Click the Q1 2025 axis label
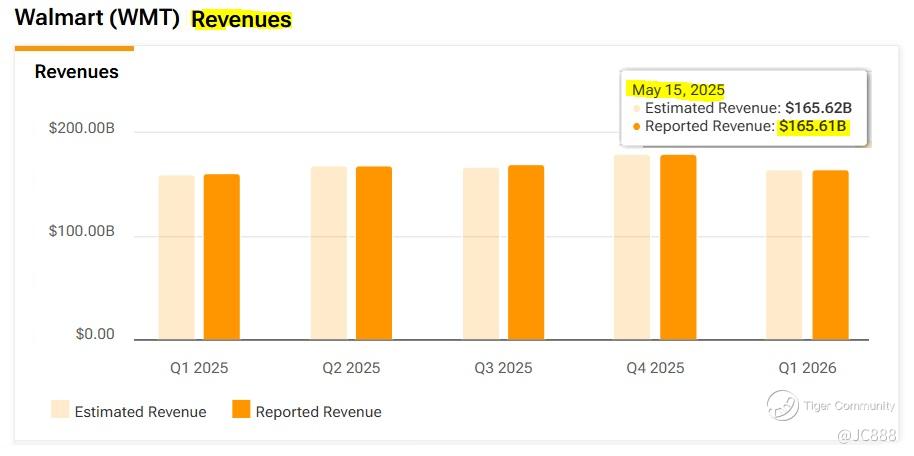This screenshot has height=456, width=914. click(199, 368)
